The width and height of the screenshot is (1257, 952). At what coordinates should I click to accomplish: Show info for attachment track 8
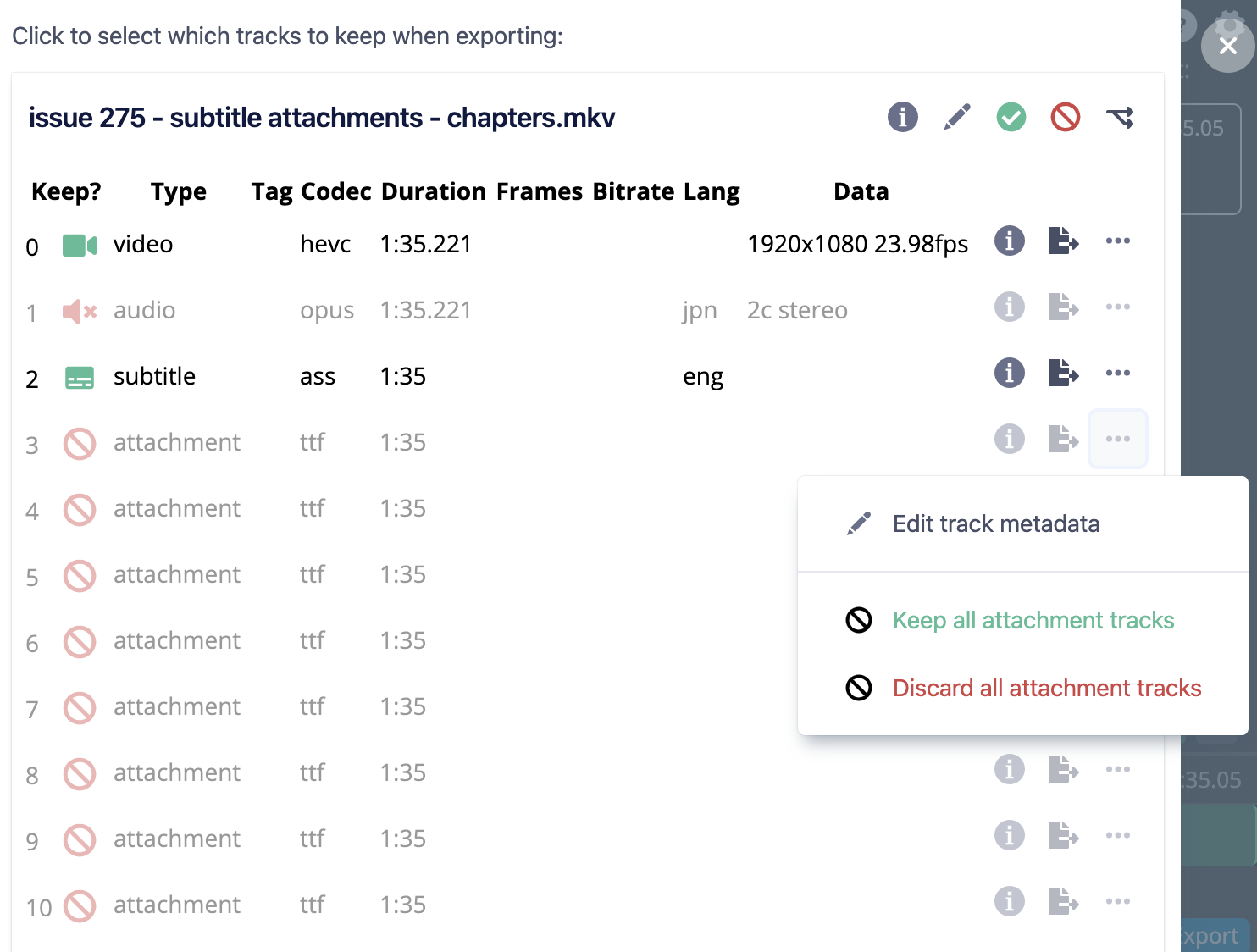point(1010,769)
